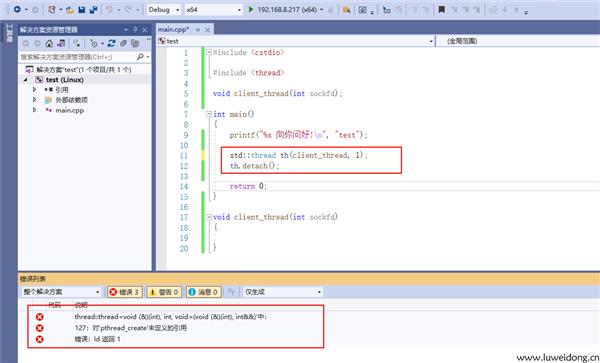
Task: Click the Open File folder icon
Action: click(x=70, y=10)
